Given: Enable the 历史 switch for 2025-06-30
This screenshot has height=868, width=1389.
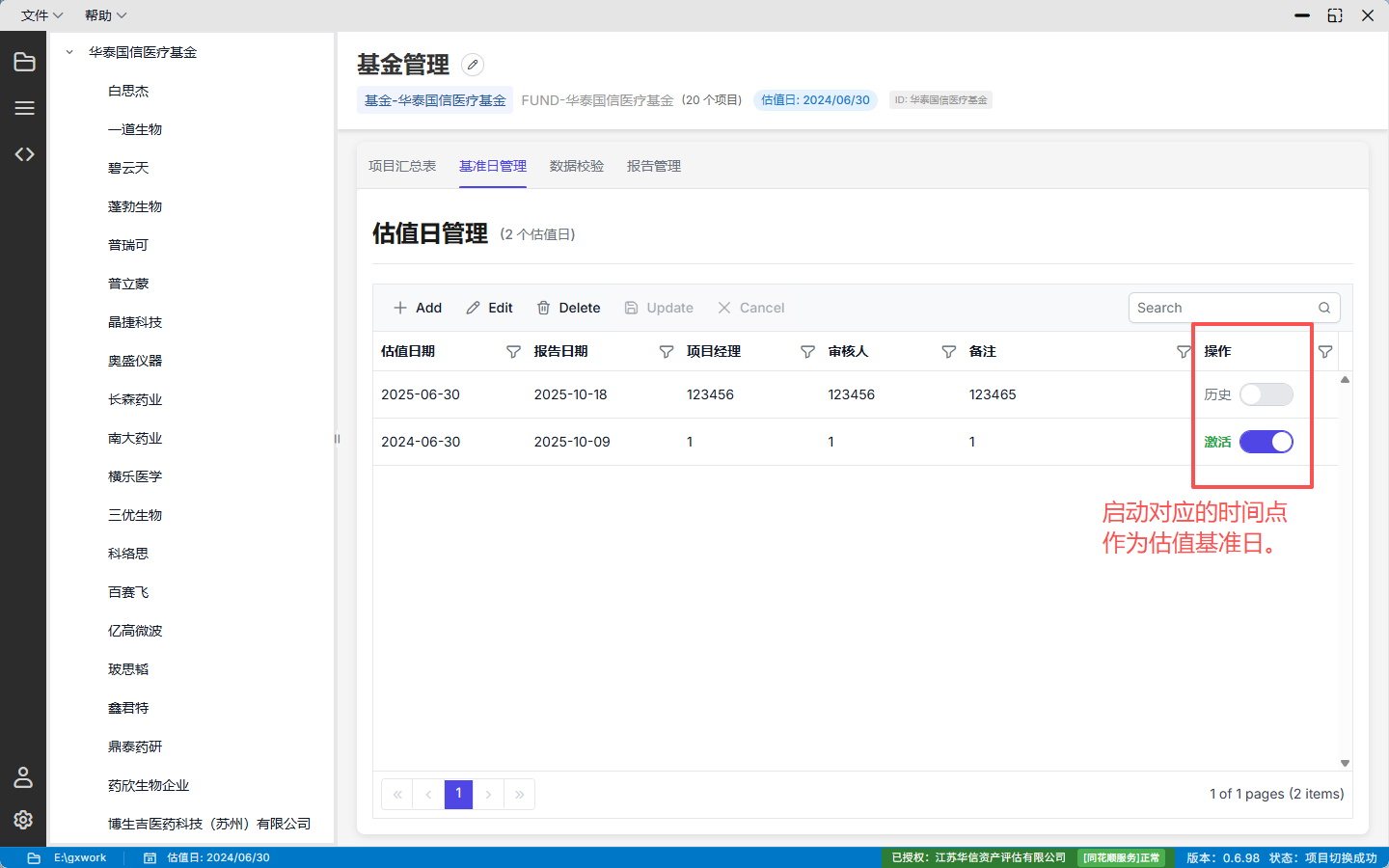Looking at the screenshot, I should 1266,394.
